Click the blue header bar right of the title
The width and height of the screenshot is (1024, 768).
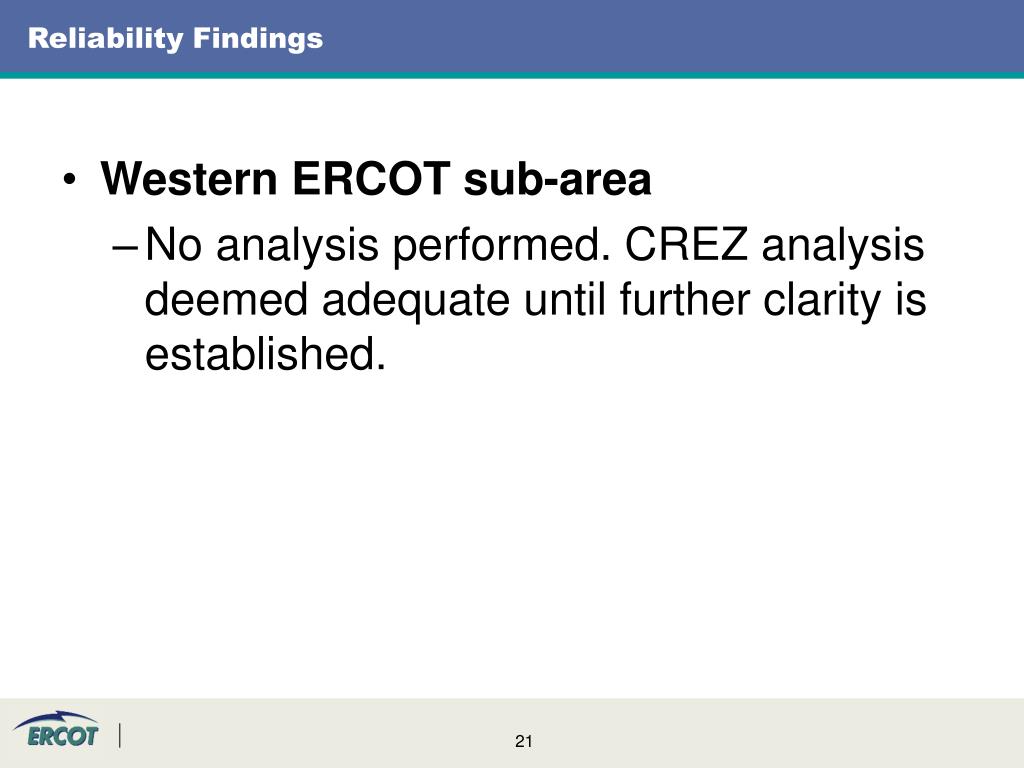pyautogui.click(x=673, y=37)
